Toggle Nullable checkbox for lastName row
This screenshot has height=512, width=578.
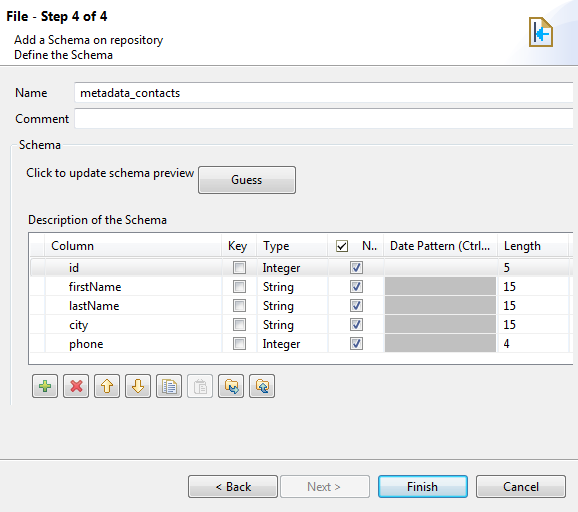pos(356,306)
